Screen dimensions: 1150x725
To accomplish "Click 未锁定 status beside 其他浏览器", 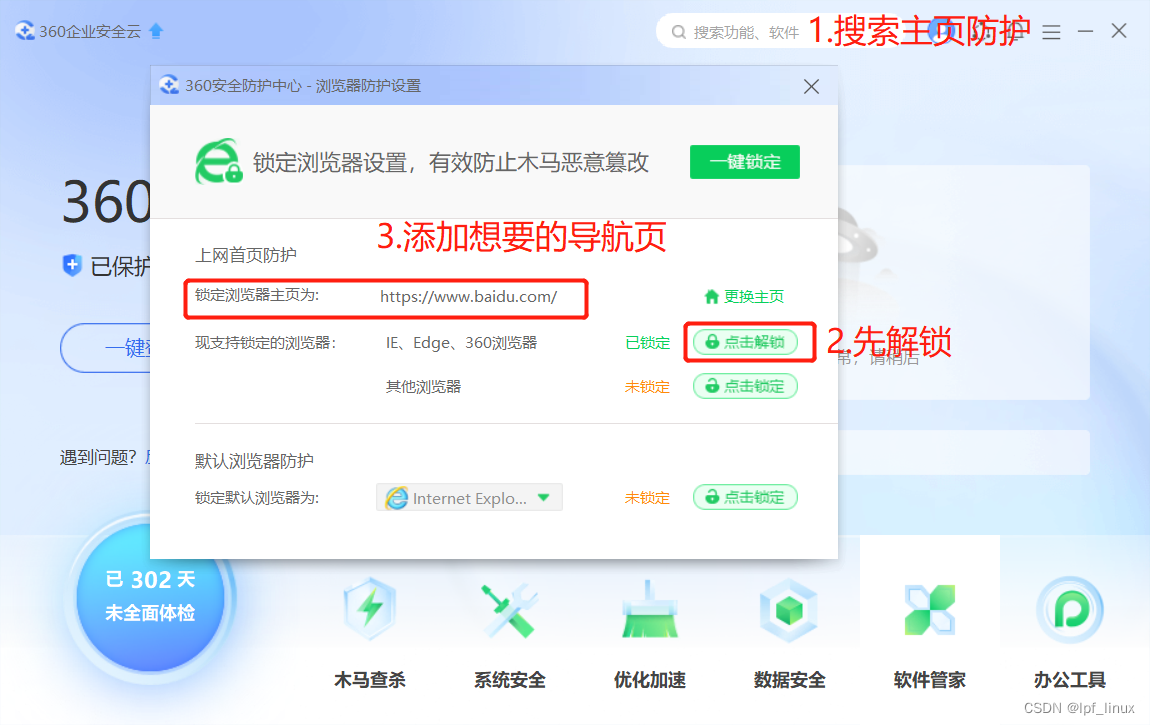I will [x=648, y=386].
